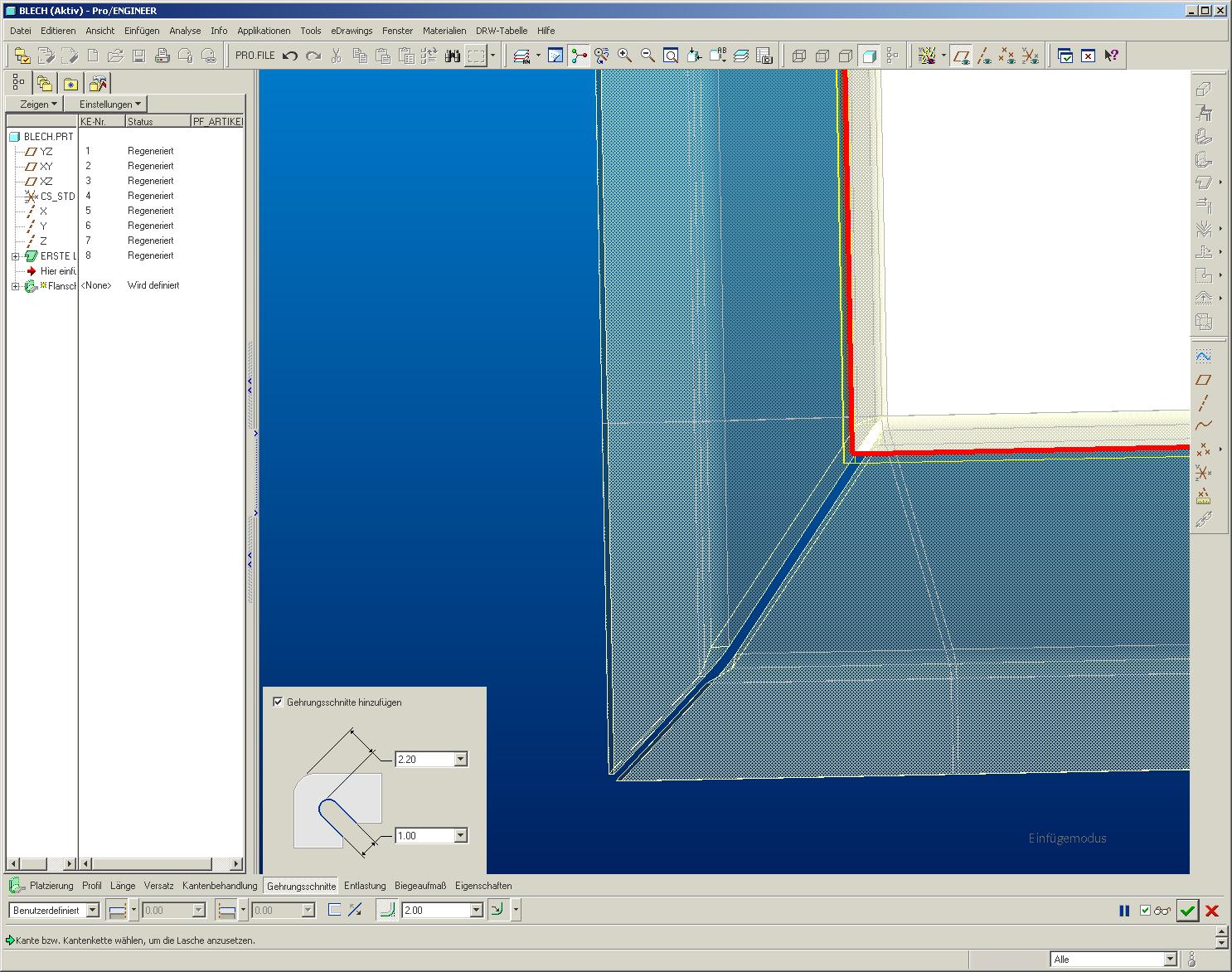1232x972 pixels.
Task: Select wireframe display style
Action: point(799,56)
